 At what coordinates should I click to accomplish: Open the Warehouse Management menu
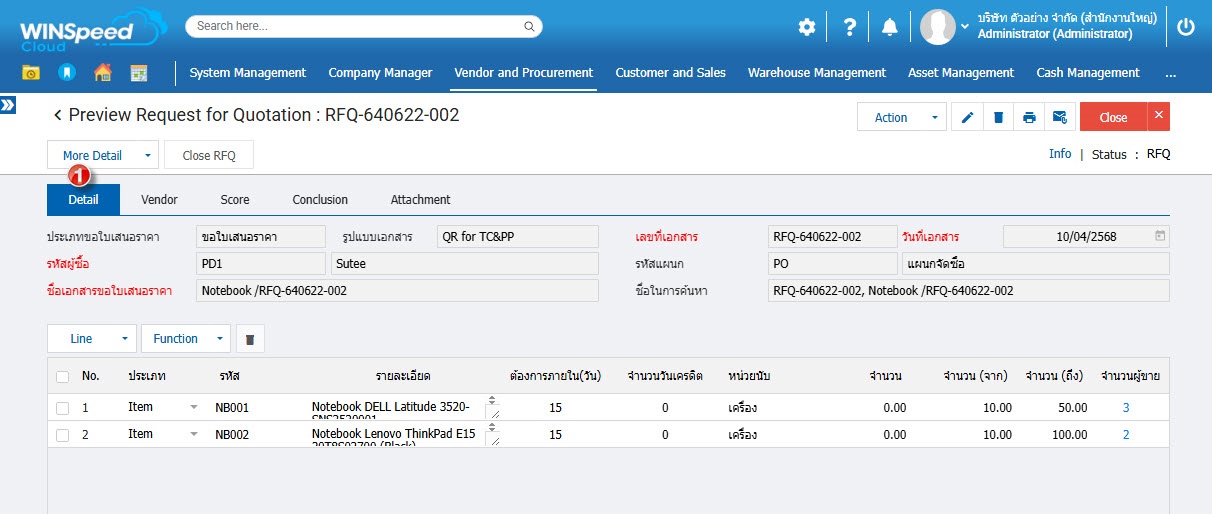(816, 72)
